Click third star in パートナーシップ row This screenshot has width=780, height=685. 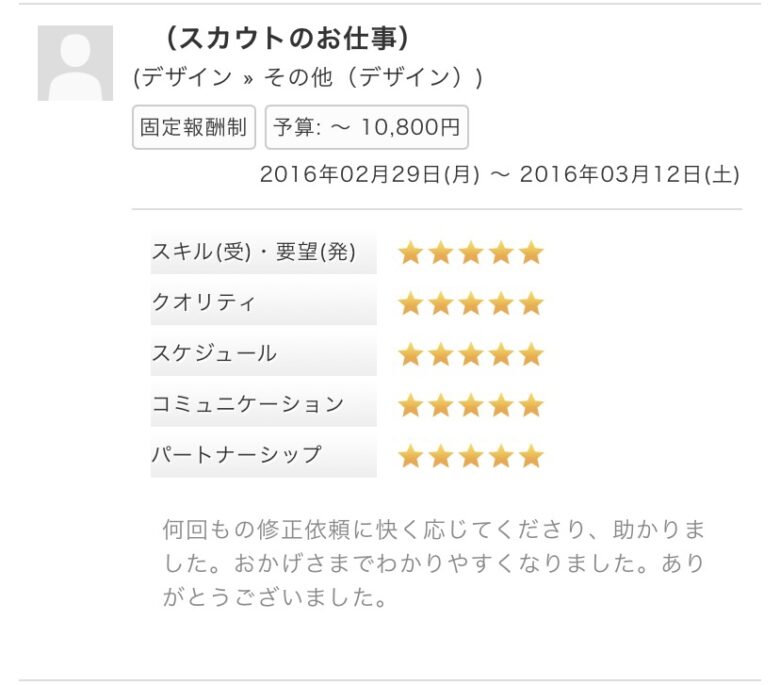point(470,456)
